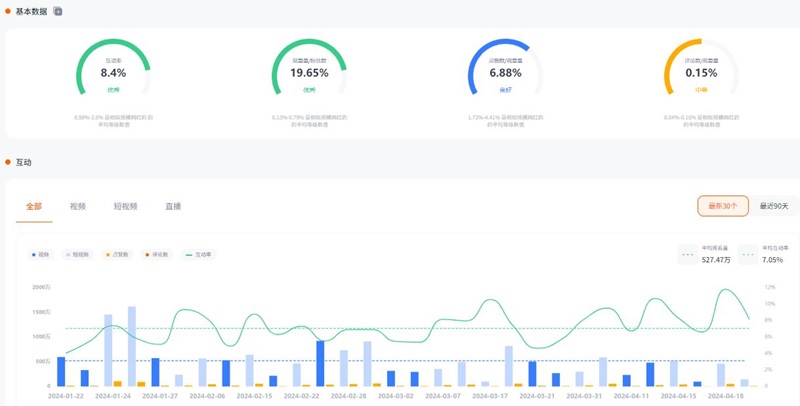
Task: Toggle the 互动率 line legend item
Action: pos(198,255)
